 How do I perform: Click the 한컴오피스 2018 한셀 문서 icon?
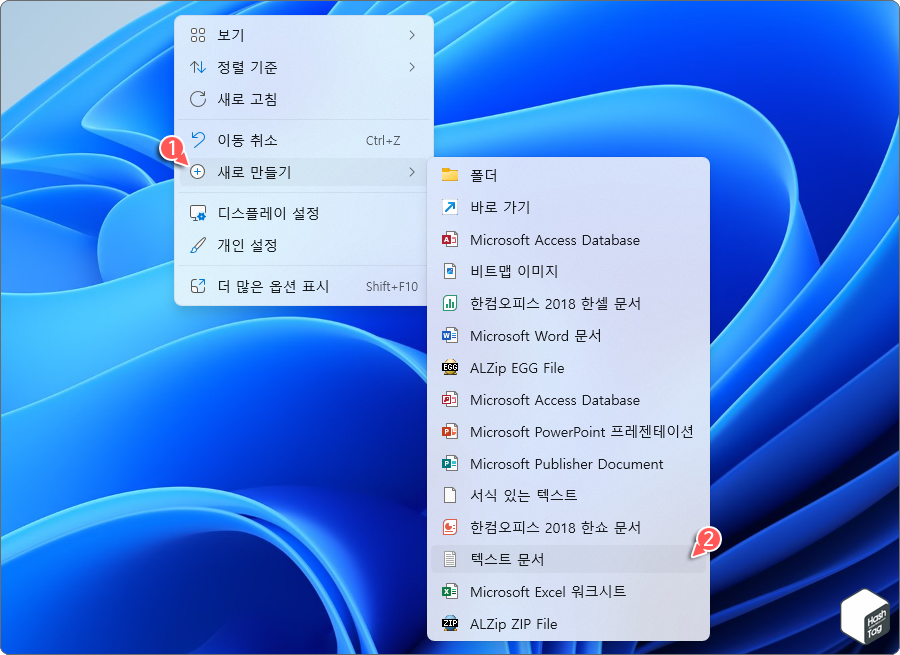pyautogui.click(x=450, y=303)
